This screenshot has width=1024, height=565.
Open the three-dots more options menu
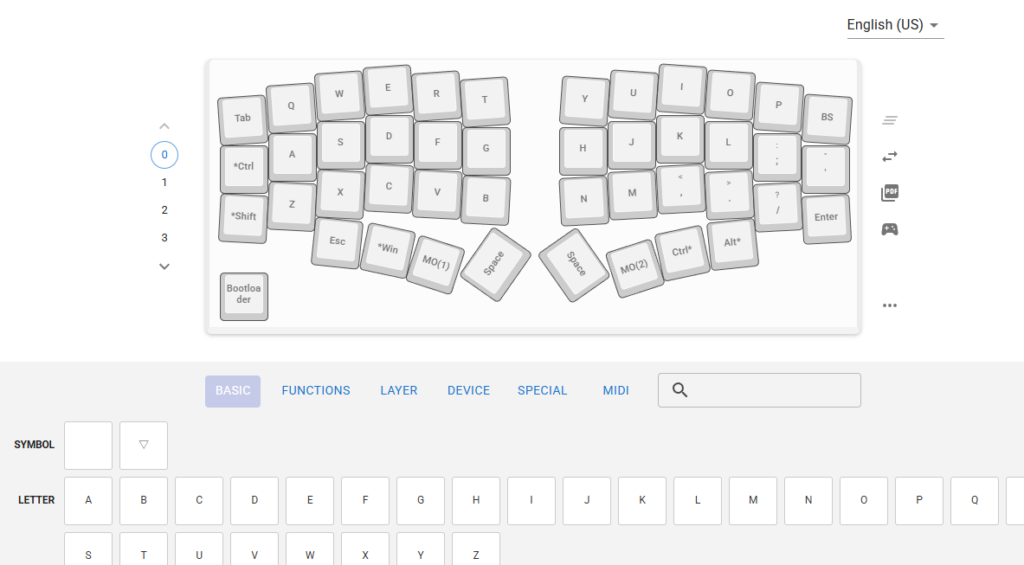tap(889, 306)
